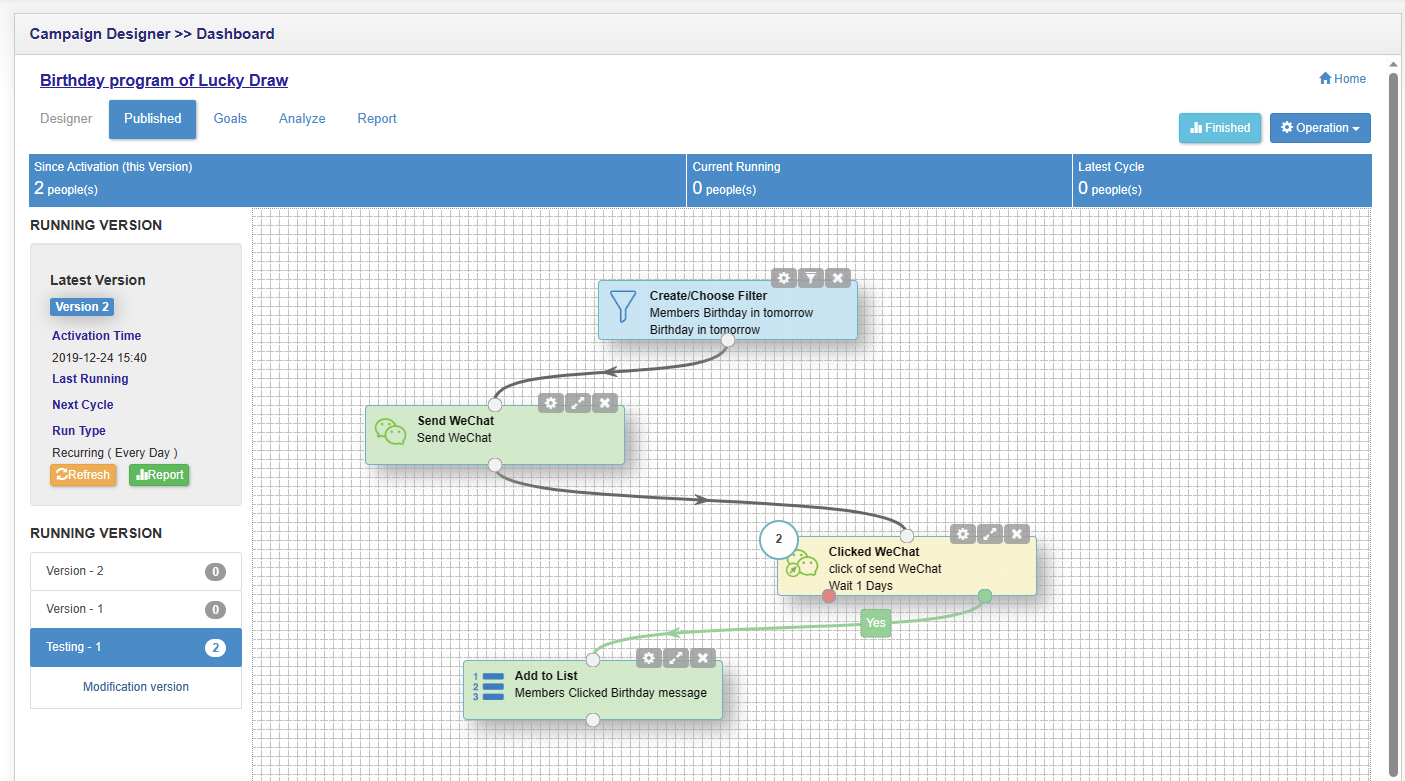Delete the Add to List node with X
The width and height of the screenshot is (1405, 781).
[x=703, y=658]
